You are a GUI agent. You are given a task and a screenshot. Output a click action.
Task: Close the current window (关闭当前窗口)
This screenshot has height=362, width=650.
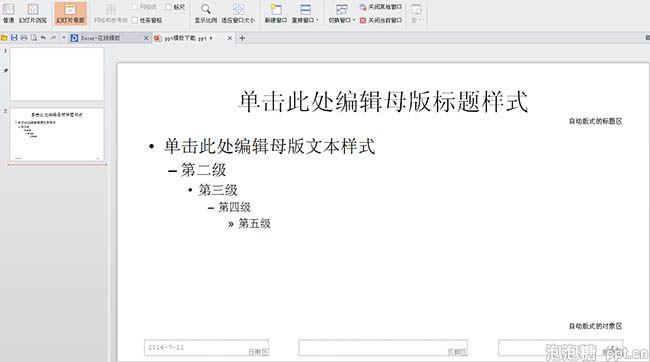(x=381, y=20)
